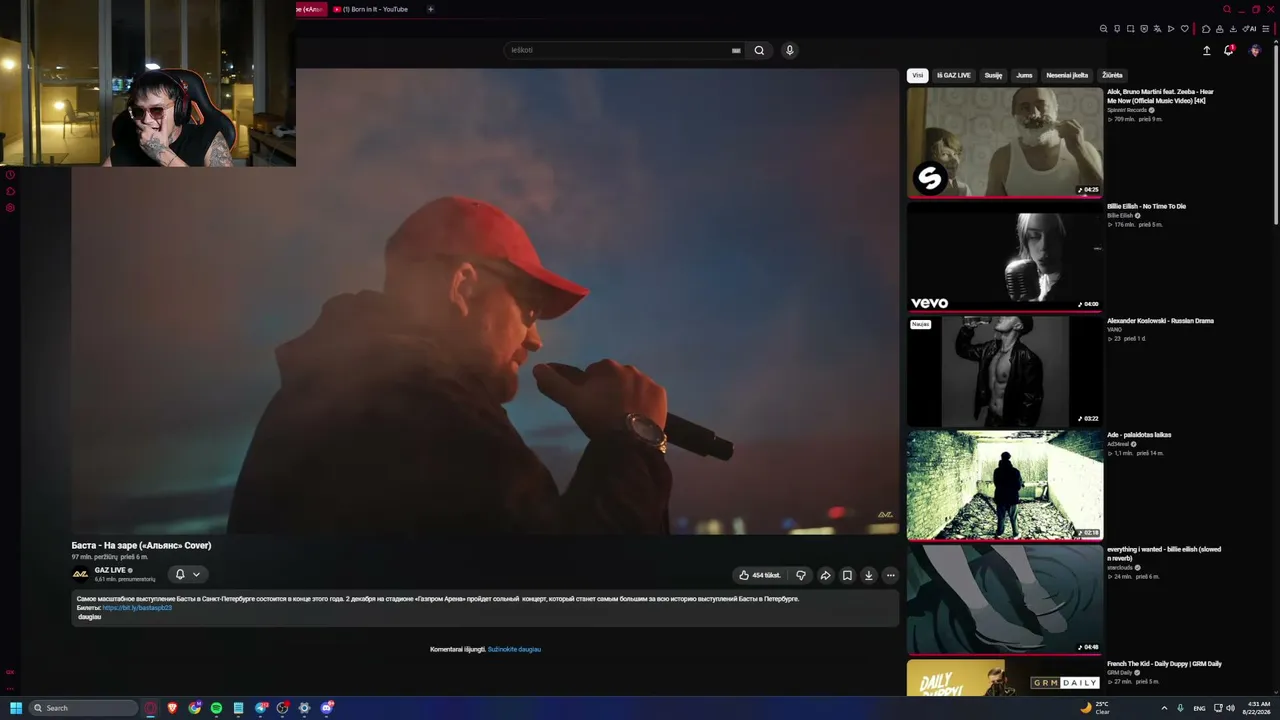Open the player play-arrow icon in toolbar

(x=1171, y=29)
